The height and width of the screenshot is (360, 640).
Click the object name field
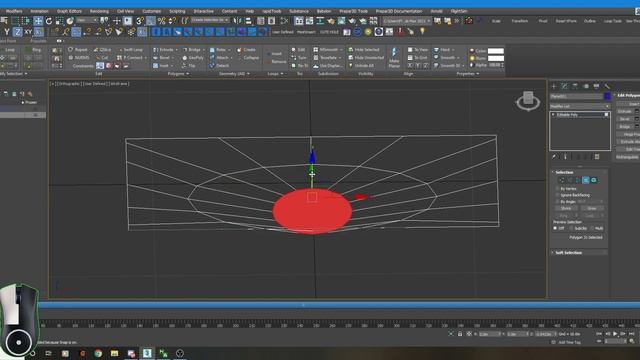click(576, 97)
